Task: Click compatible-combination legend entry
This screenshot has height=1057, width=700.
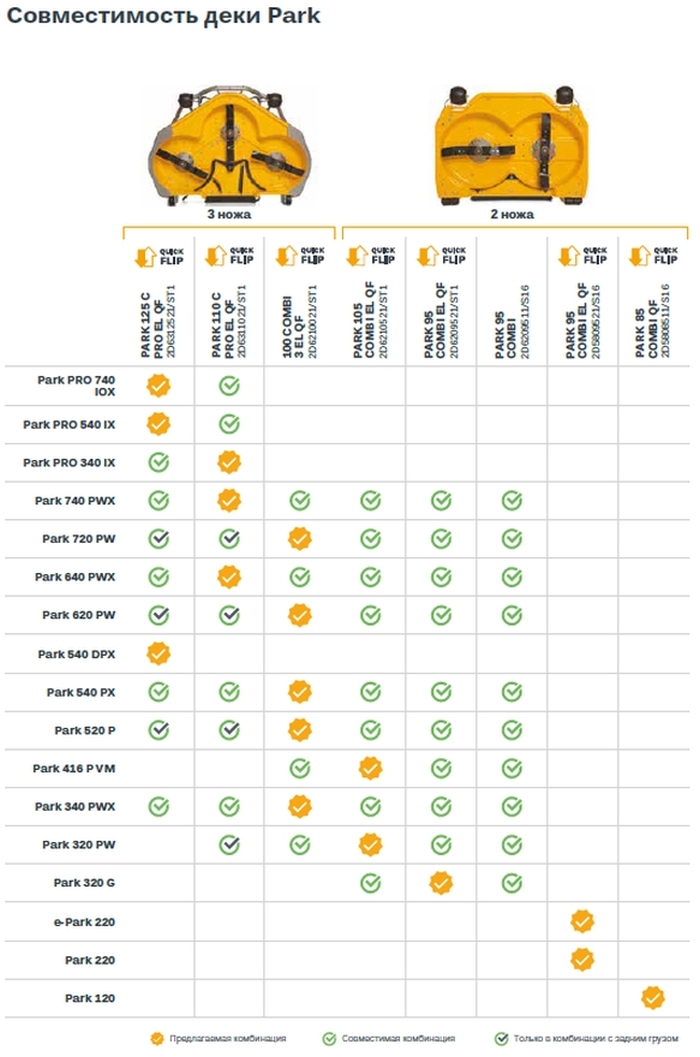Action: coord(389,1039)
